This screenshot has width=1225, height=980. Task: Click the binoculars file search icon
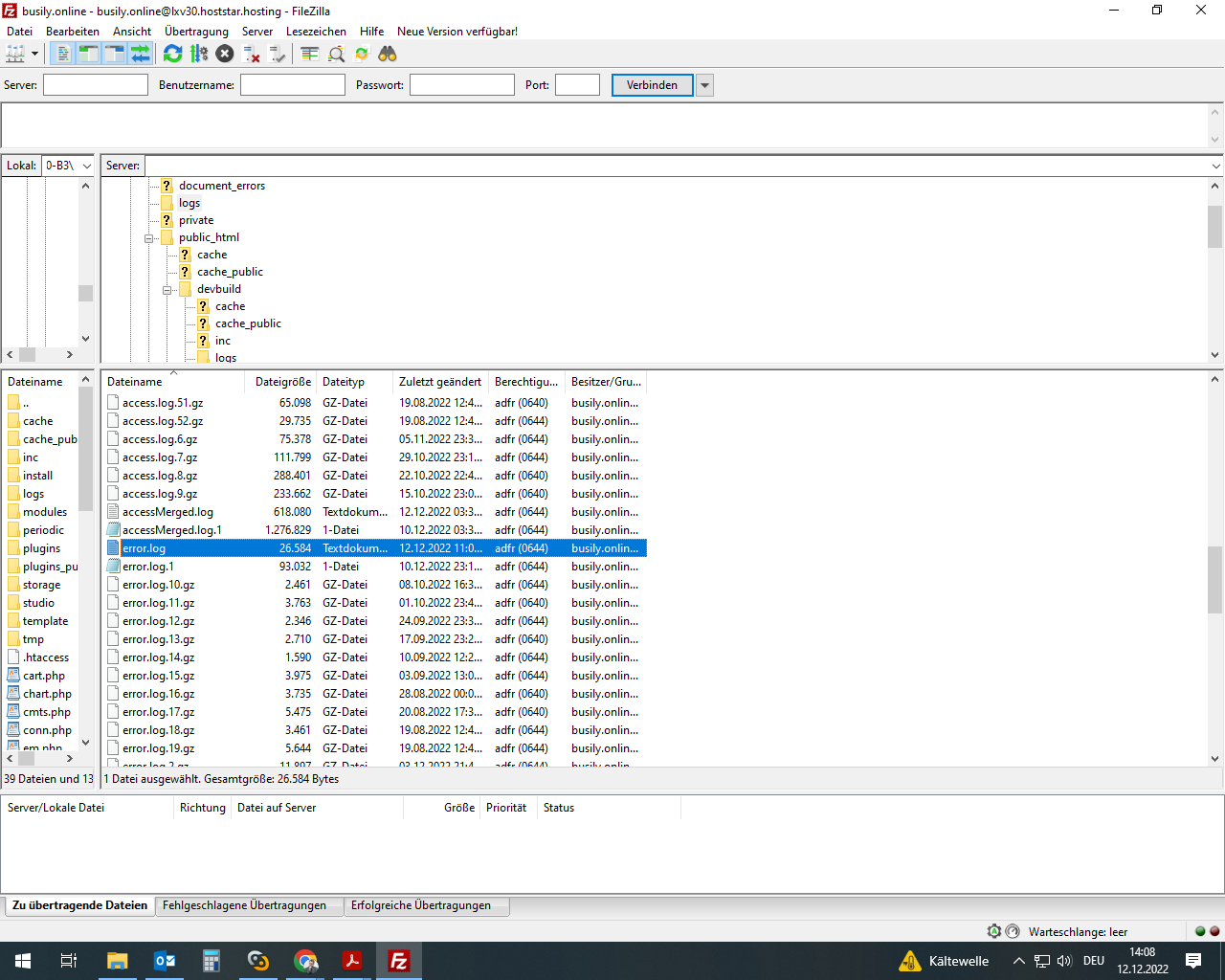coord(388,55)
